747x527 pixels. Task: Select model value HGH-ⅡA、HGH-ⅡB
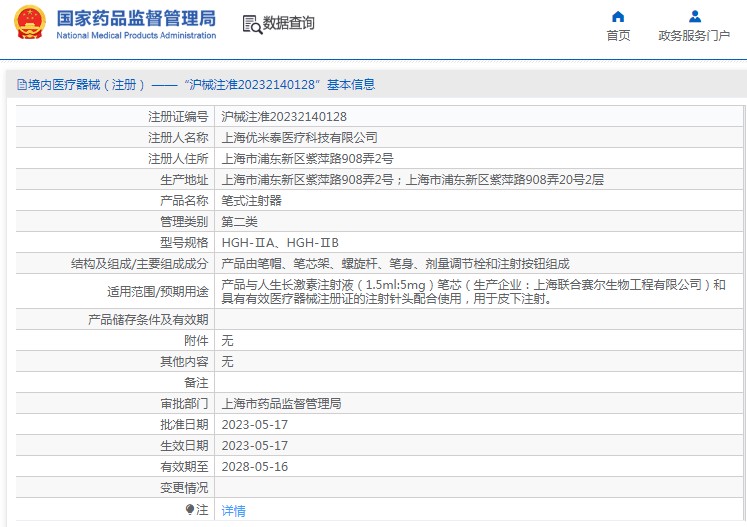(x=280, y=243)
